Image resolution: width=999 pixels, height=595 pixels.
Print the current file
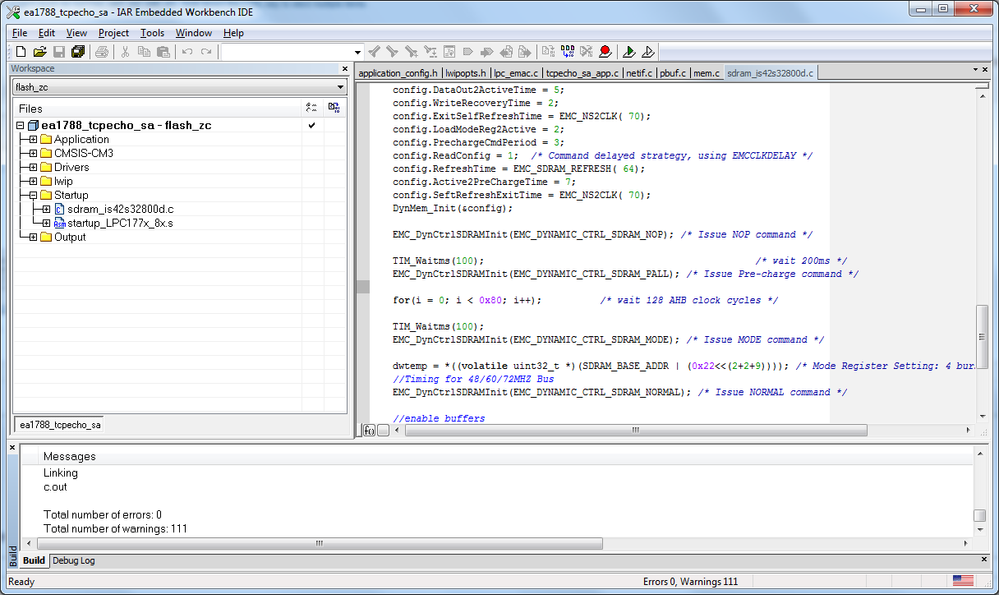101,52
